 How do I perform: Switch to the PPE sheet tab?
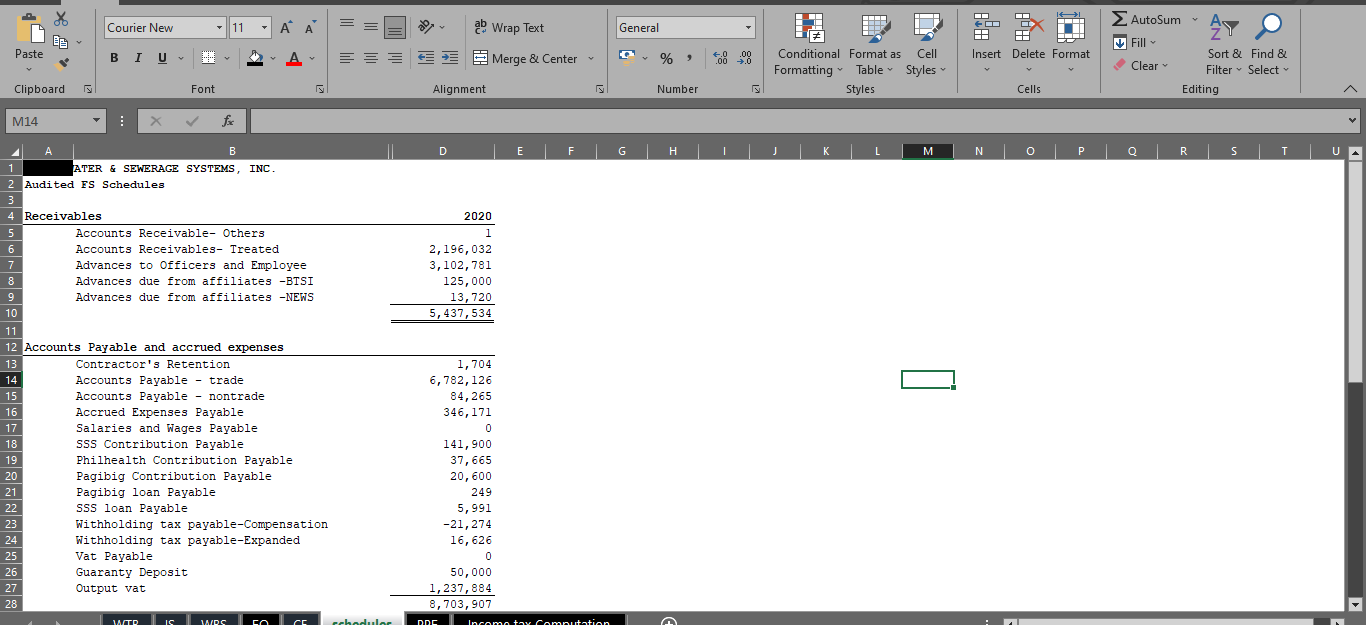tap(427, 622)
